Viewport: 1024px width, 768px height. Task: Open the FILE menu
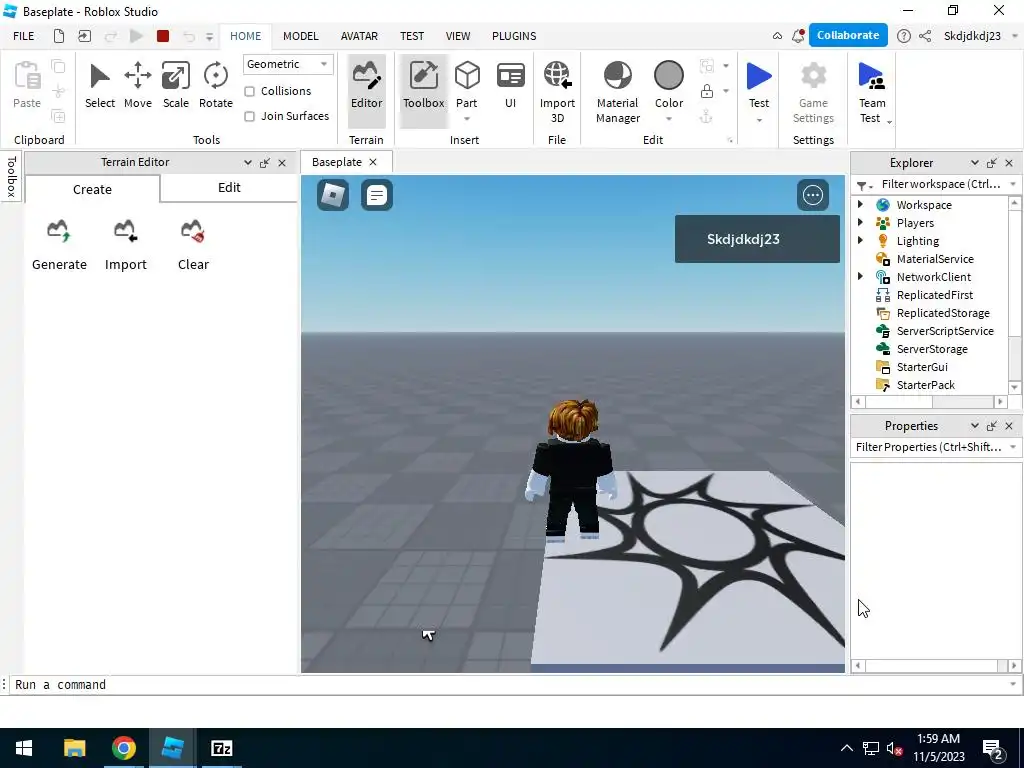pyautogui.click(x=24, y=36)
